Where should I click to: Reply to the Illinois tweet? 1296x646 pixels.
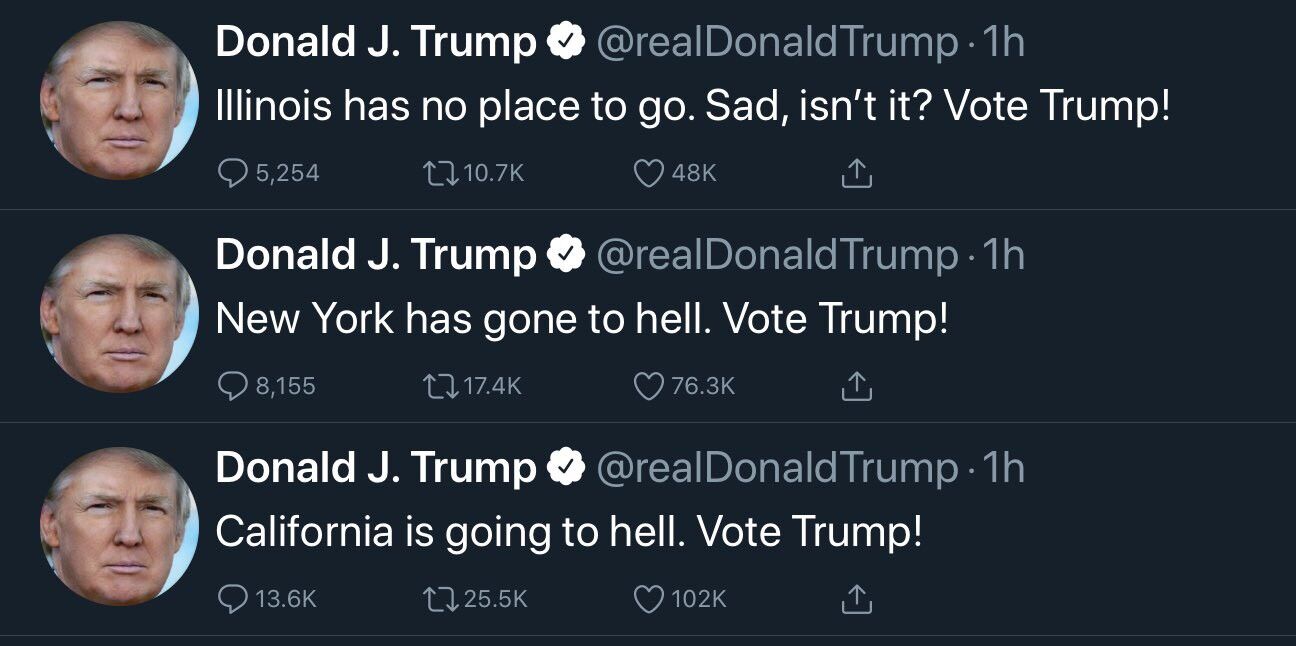tap(234, 173)
